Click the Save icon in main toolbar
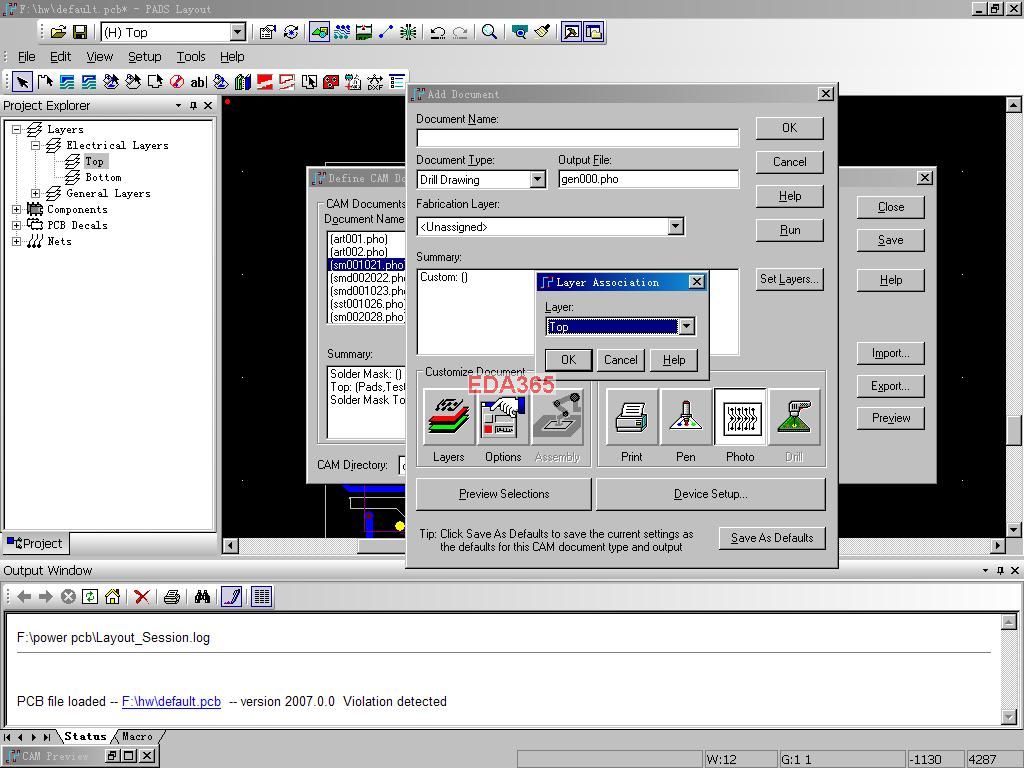Image resolution: width=1024 pixels, height=768 pixels. [x=80, y=32]
